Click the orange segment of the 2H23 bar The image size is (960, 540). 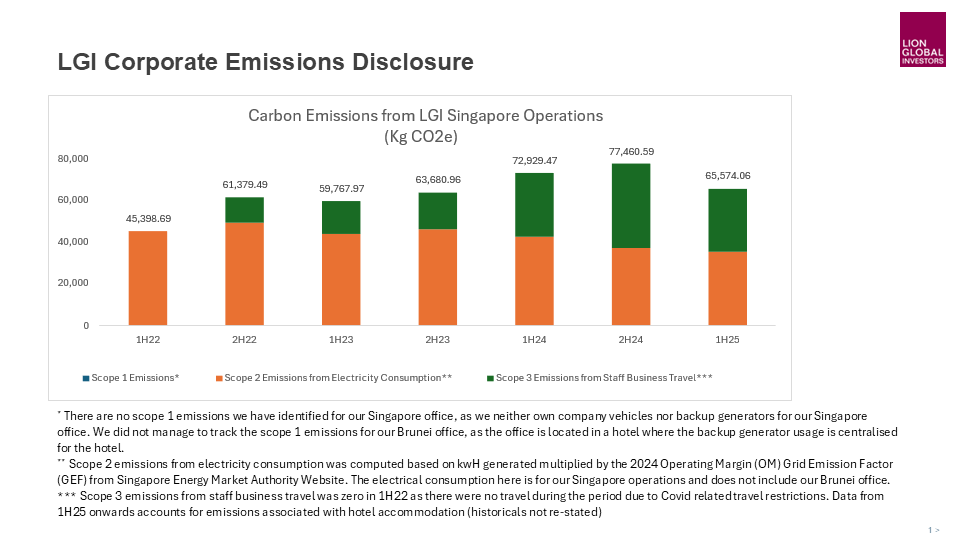coord(438,277)
